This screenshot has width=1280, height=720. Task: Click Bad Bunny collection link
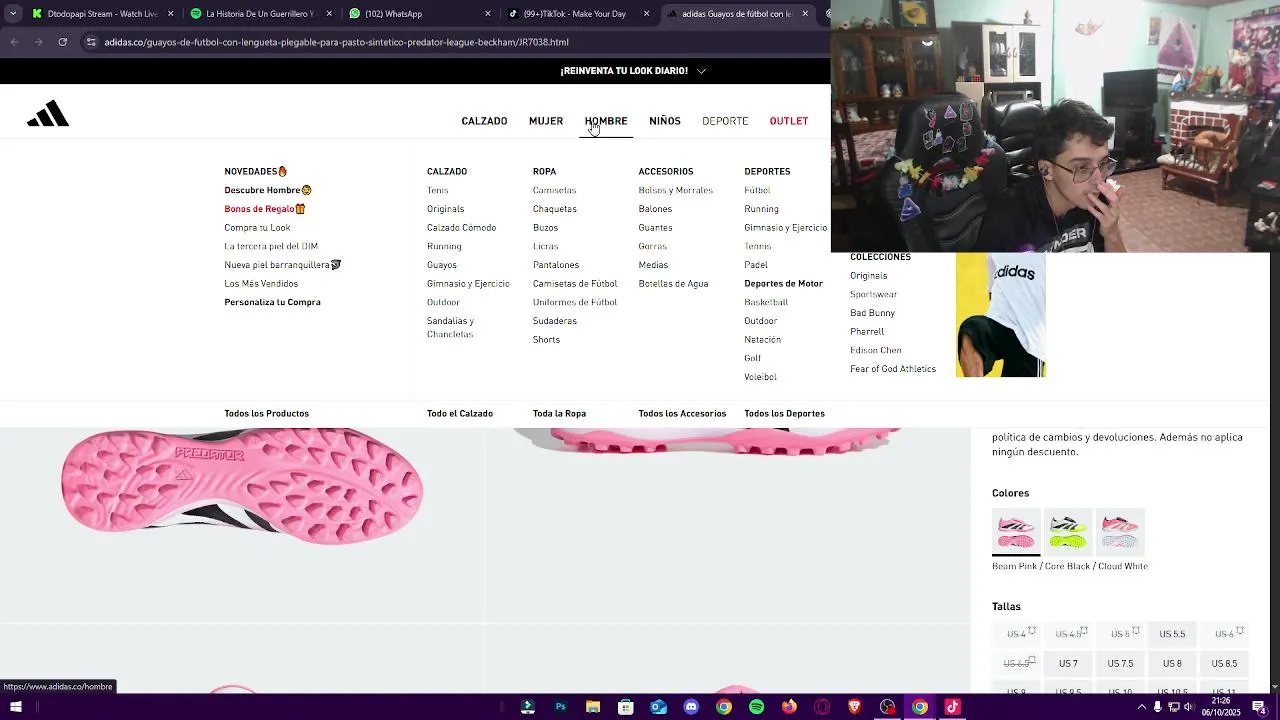(872, 313)
